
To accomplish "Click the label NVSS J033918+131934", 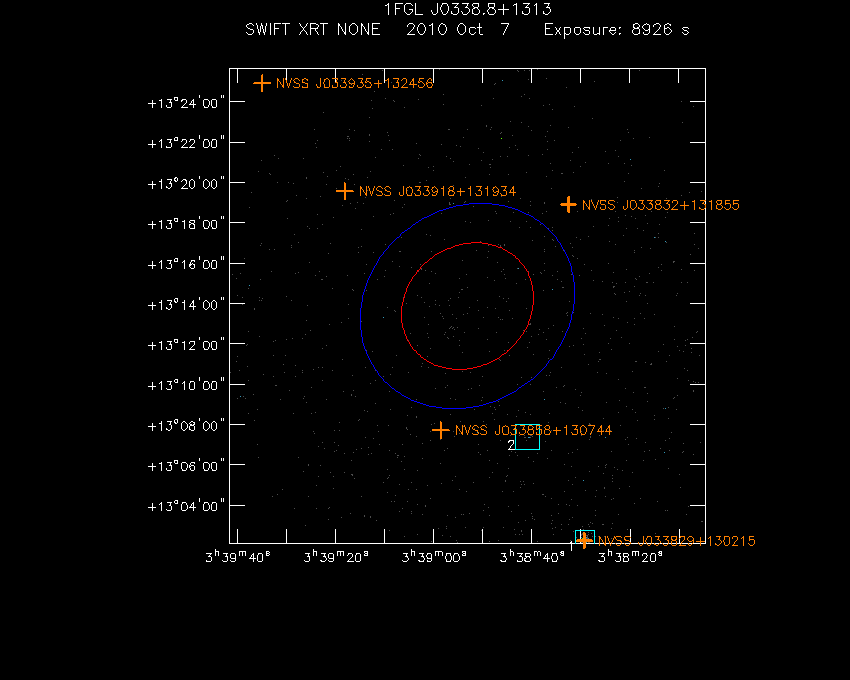I will 437,191.
